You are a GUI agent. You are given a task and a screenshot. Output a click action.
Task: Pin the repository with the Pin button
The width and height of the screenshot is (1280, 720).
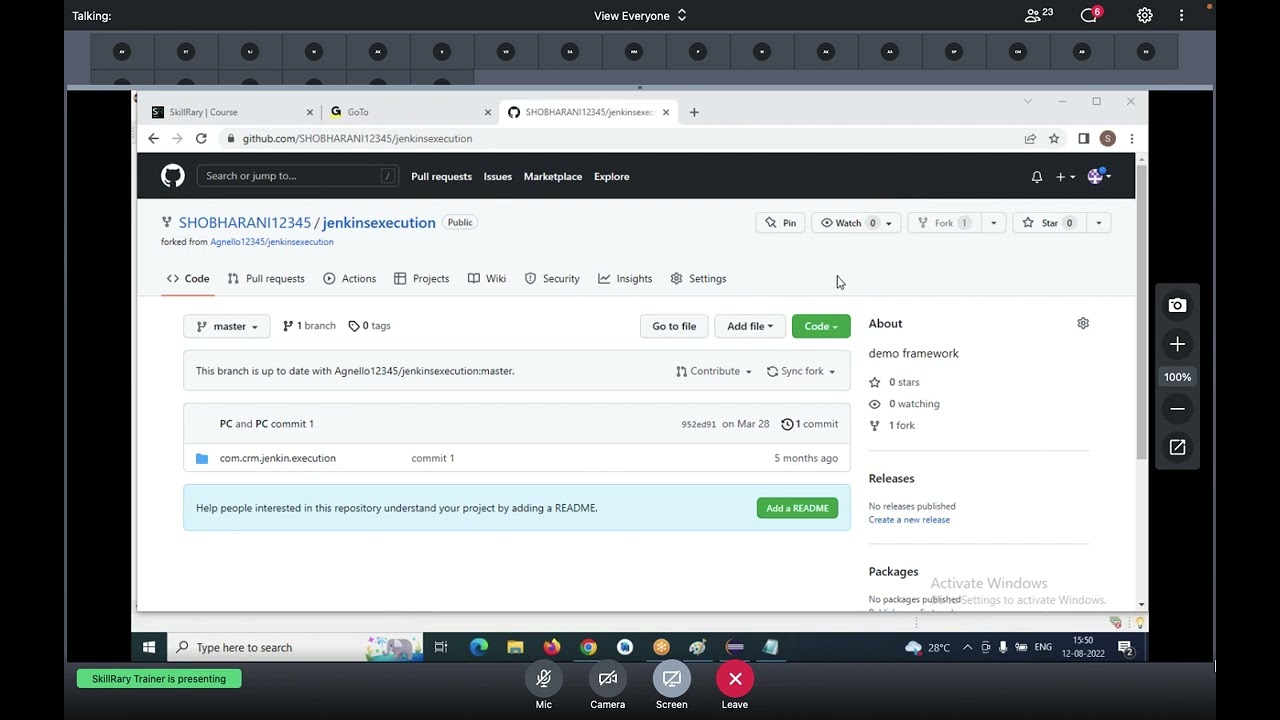780,223
